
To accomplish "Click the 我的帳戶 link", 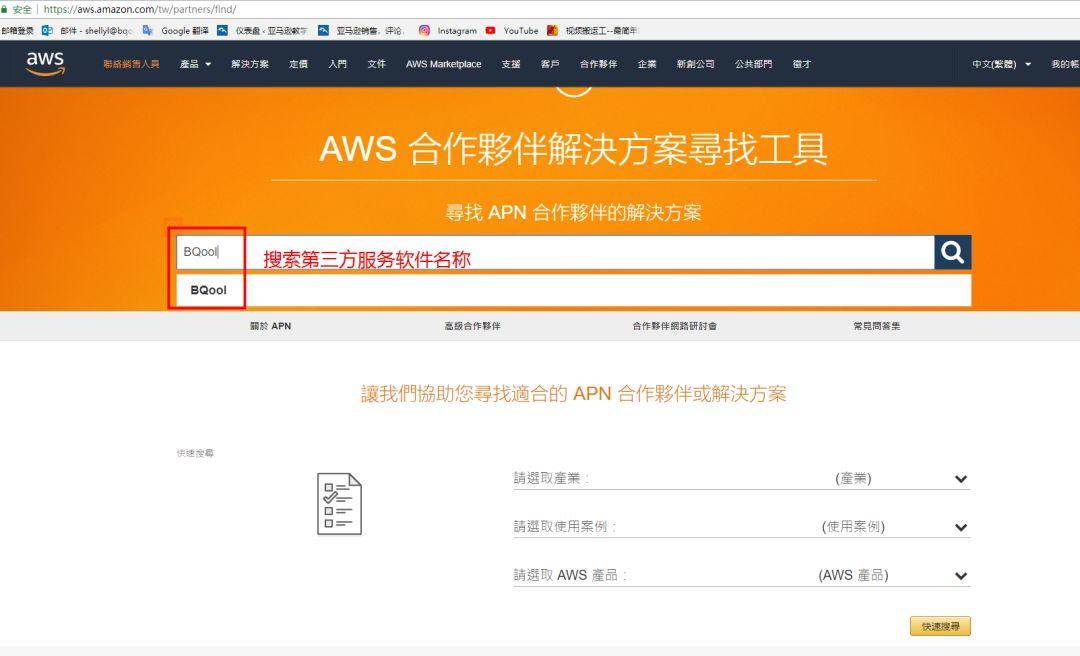I will click(1065, 64).
